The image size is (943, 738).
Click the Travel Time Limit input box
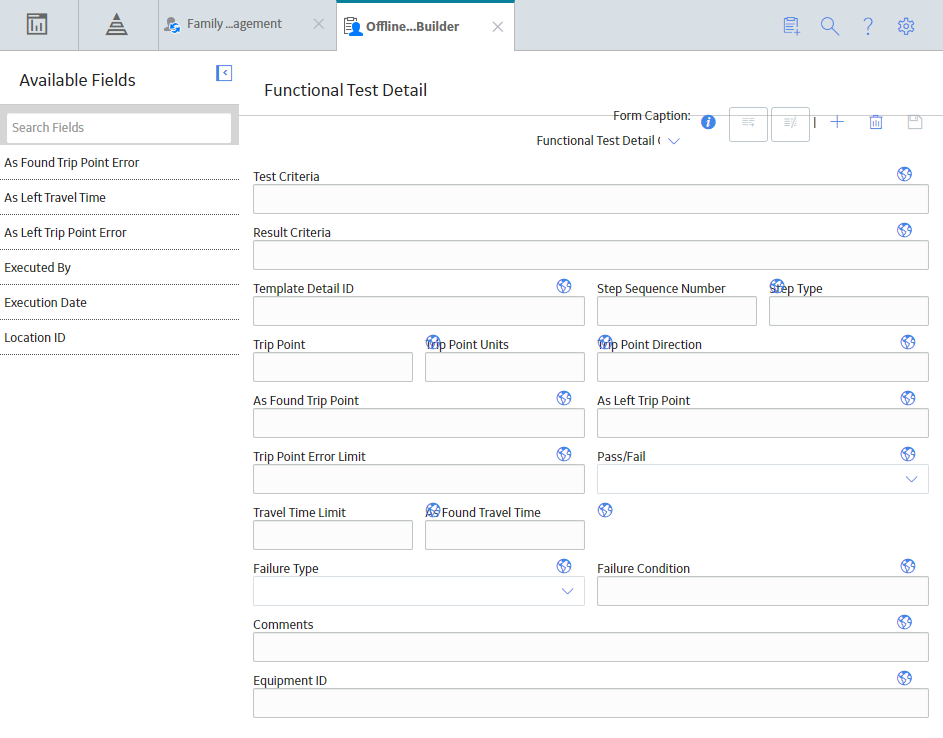[333, 535]
